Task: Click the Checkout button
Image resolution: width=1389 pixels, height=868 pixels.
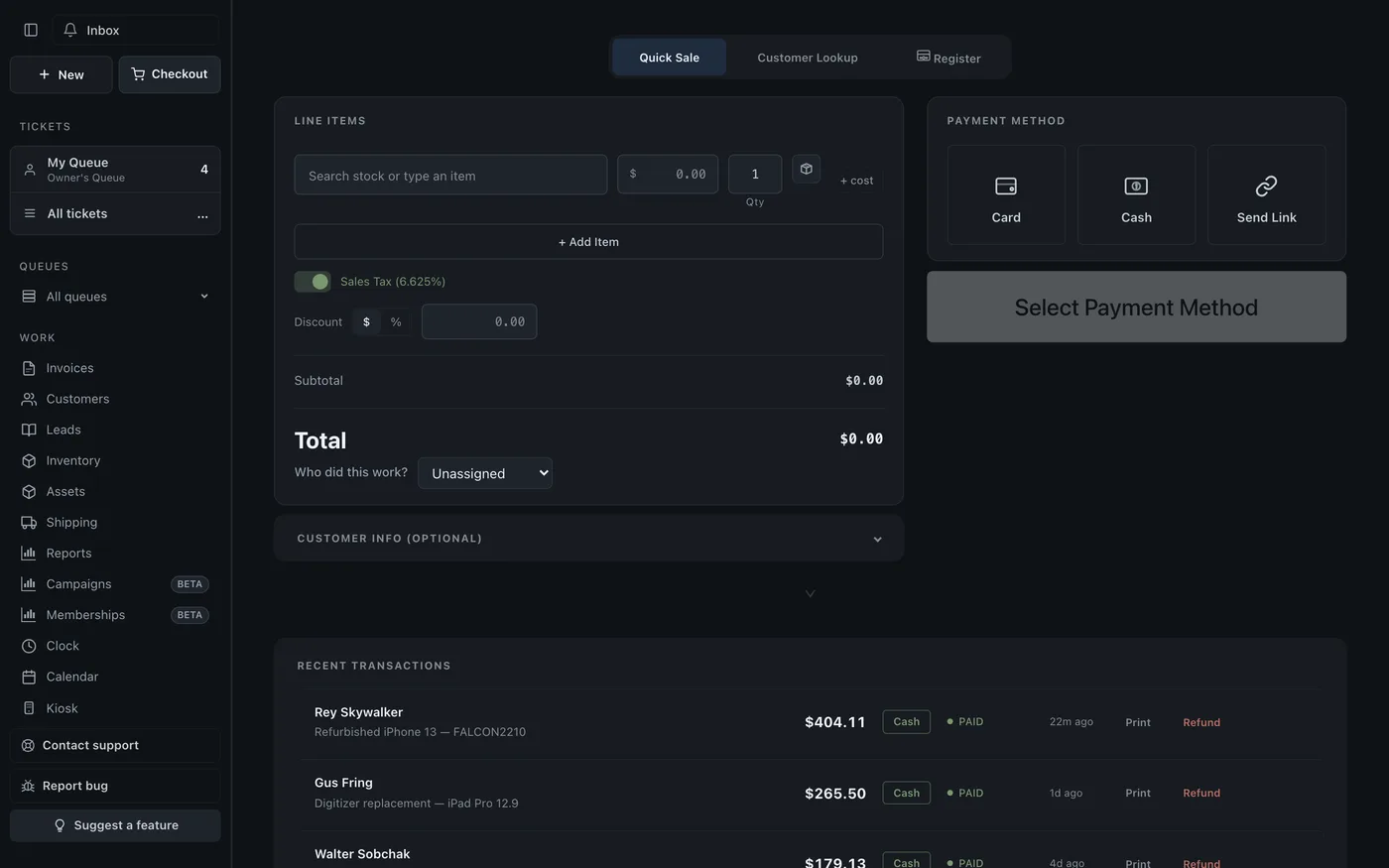Action: 170,74
